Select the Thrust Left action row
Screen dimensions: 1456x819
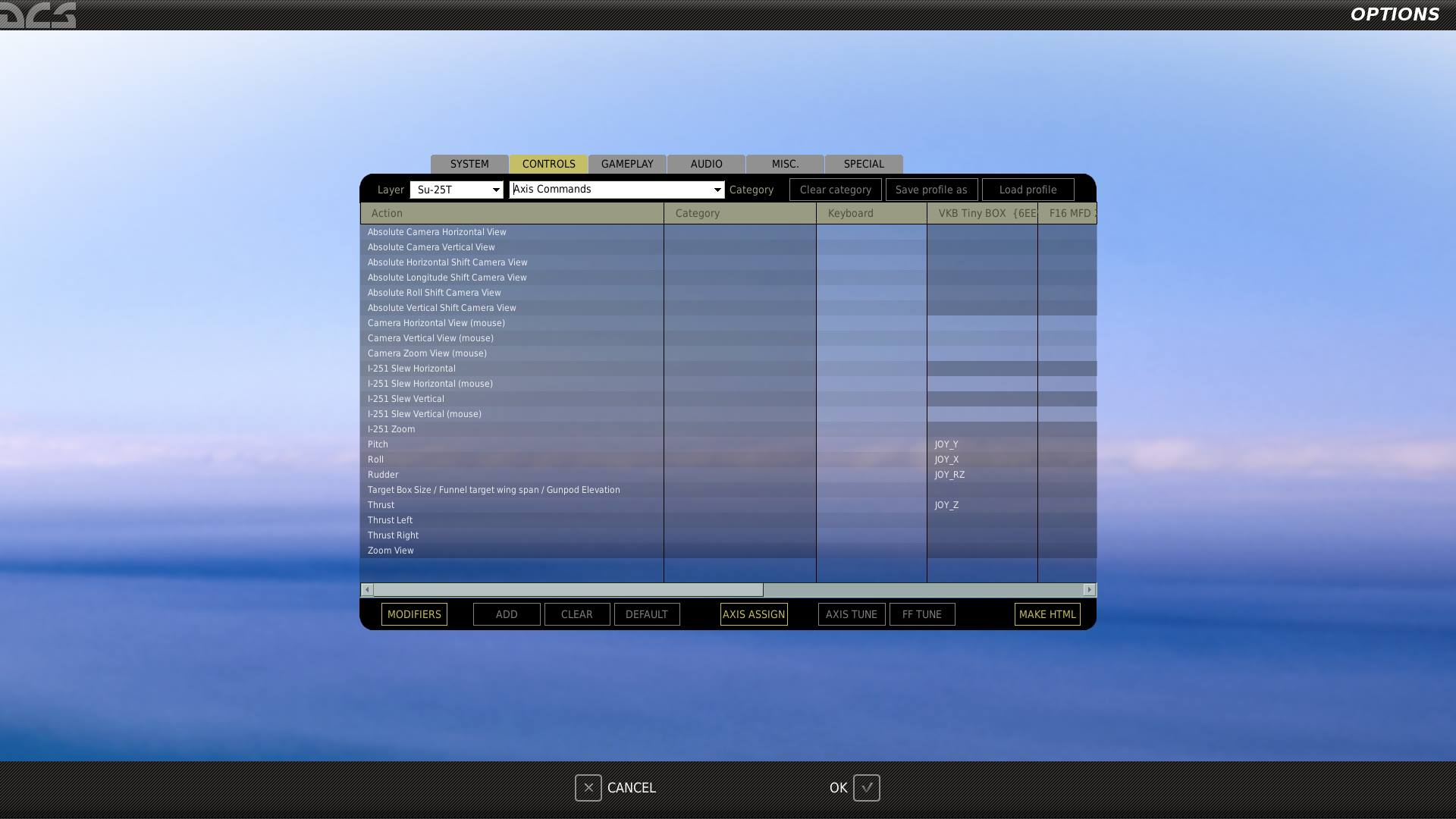point(728,520)
